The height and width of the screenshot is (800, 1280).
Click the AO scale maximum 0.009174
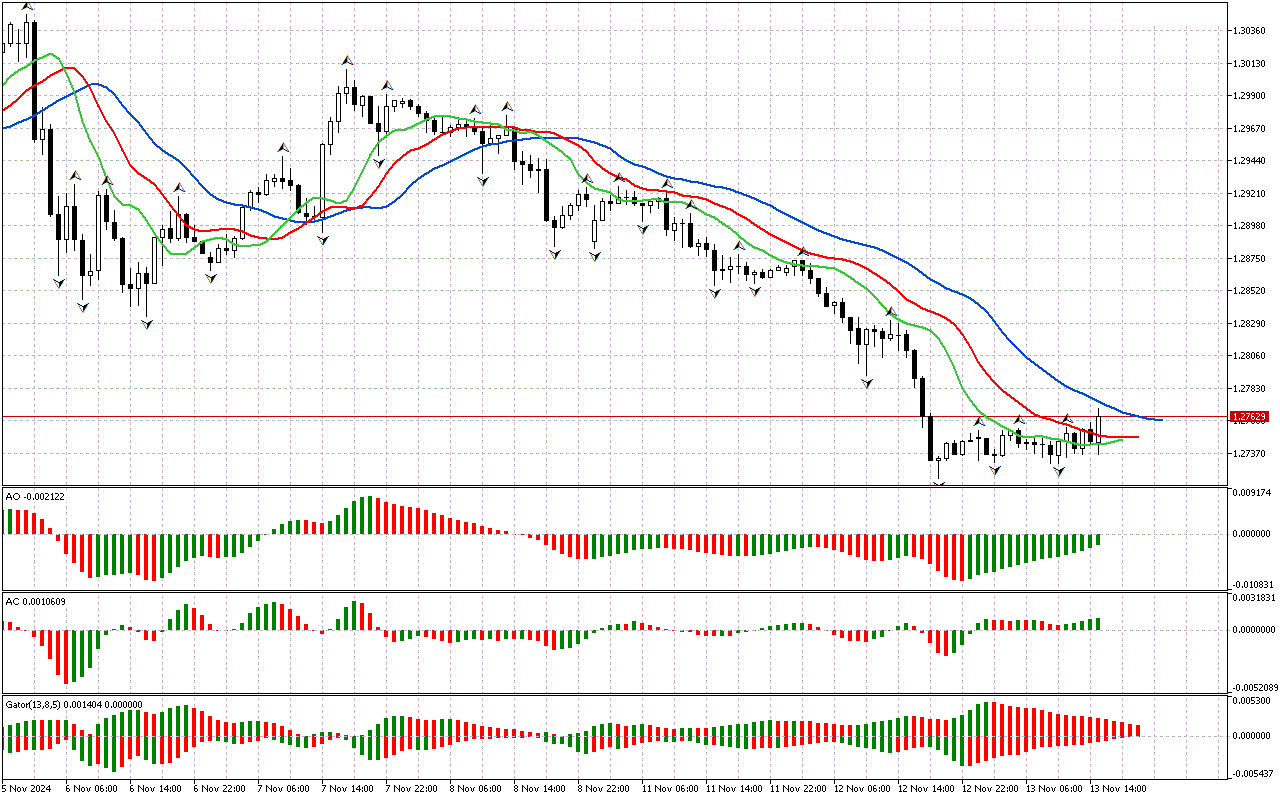pos(1252,493)
